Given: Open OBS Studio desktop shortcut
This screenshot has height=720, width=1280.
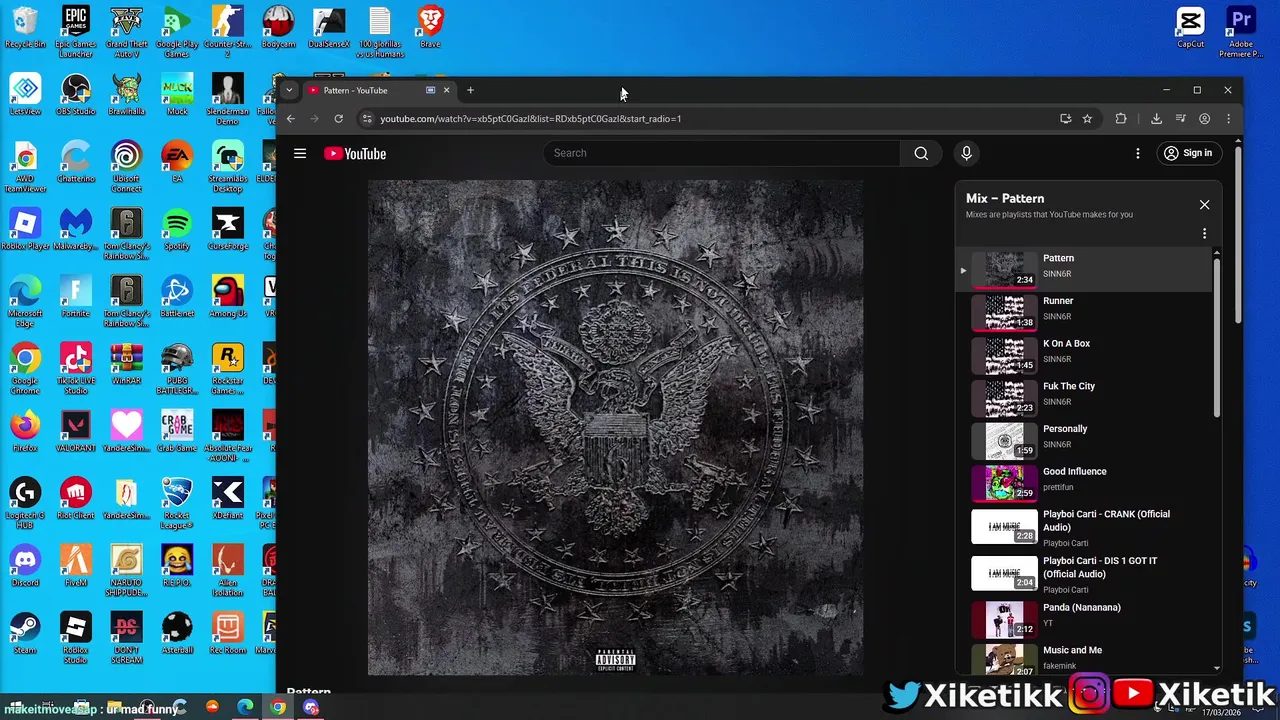Looking at the screenshot, I should tap(76, 95).
